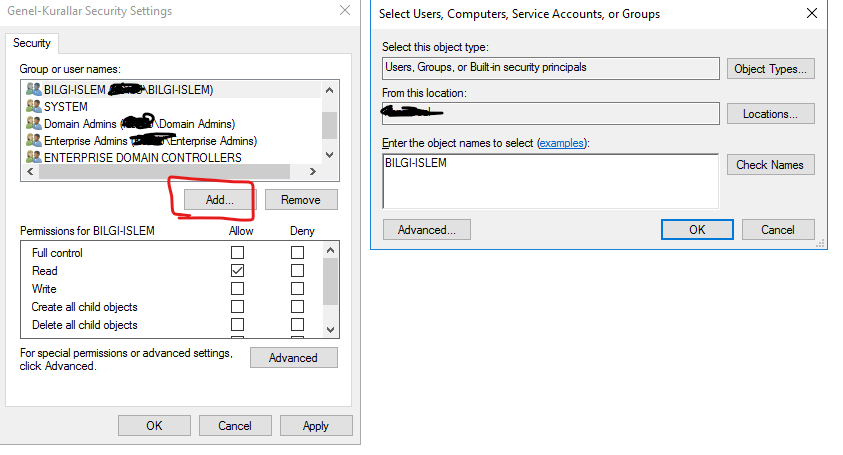Check Deny for Read permission
Screen dimensions: 843x455
(297, 271)
